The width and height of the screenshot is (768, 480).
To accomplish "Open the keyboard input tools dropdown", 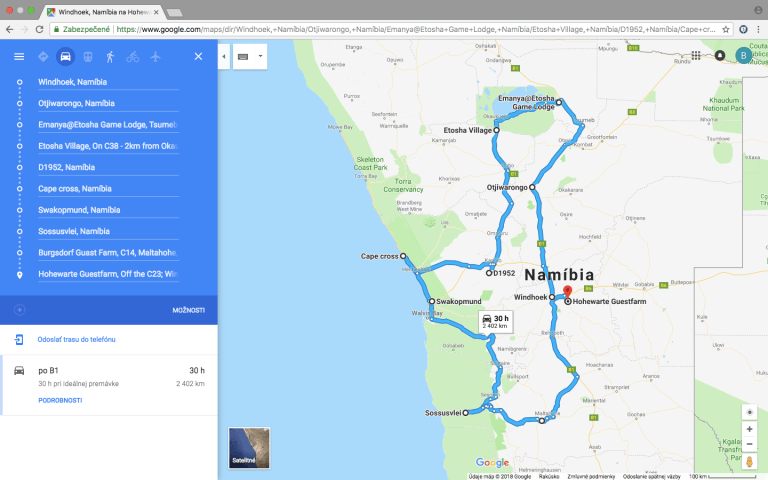I will (250, 56).
